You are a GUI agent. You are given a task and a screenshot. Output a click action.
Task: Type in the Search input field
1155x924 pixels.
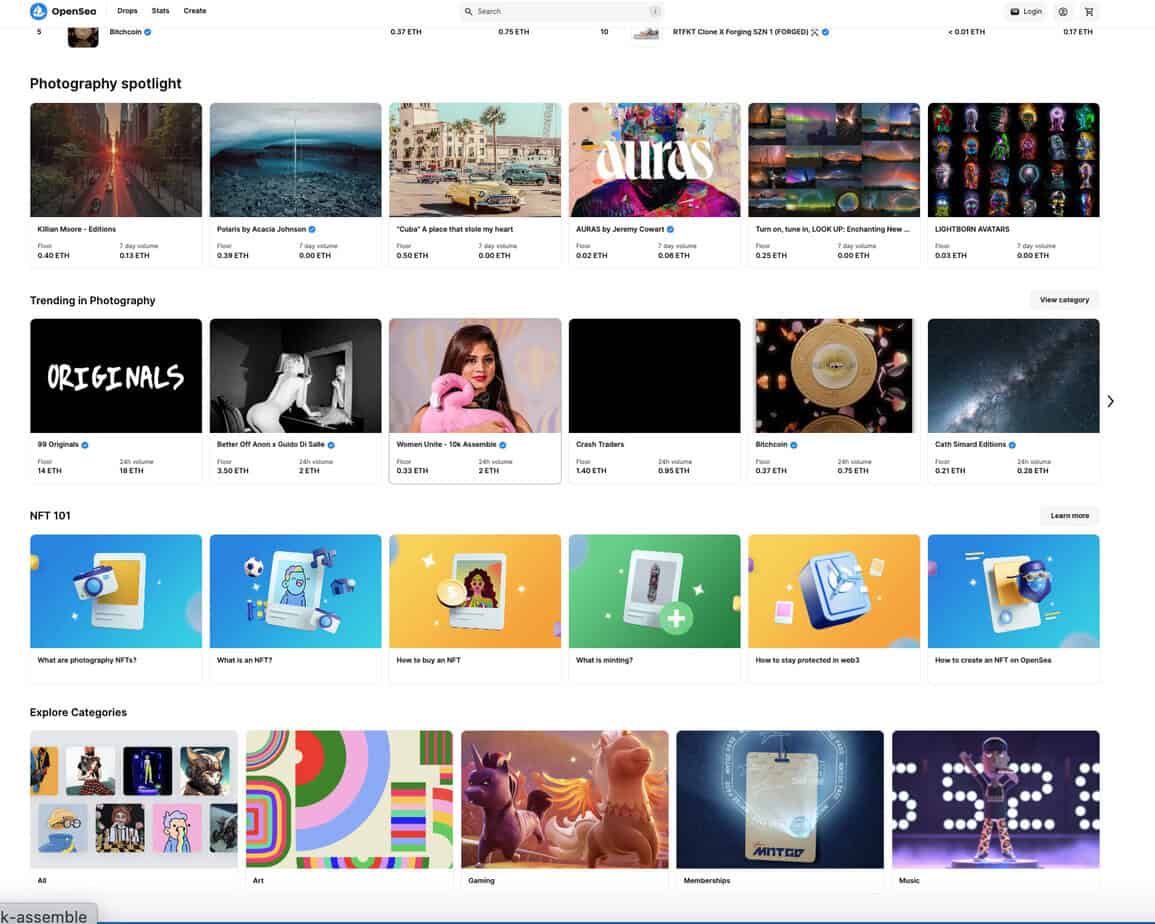coord(560,12)
